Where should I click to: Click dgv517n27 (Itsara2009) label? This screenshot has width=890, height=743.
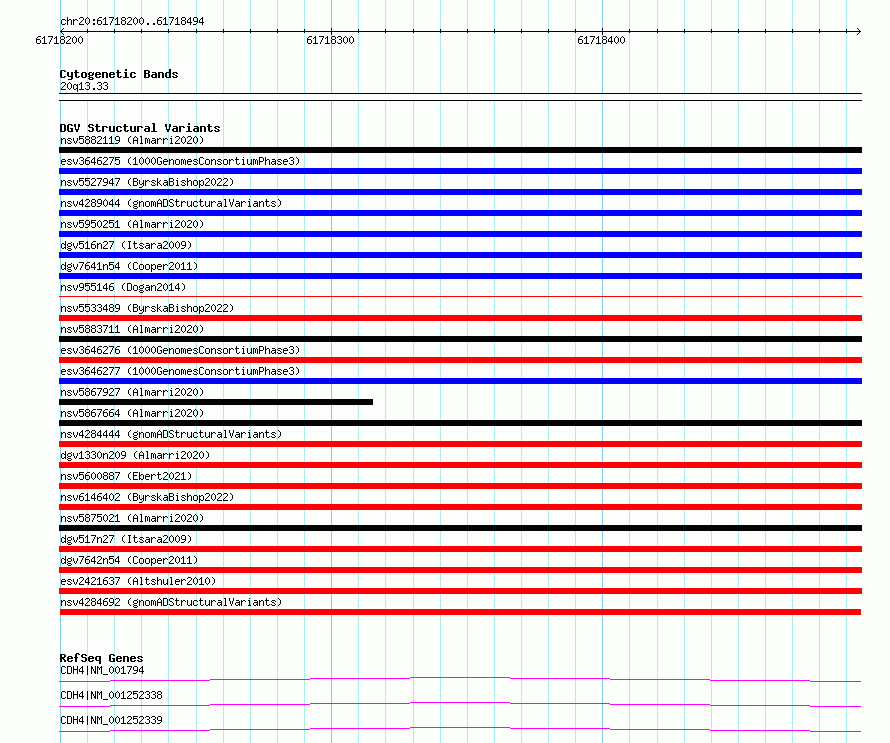click(x=126, y=539)
